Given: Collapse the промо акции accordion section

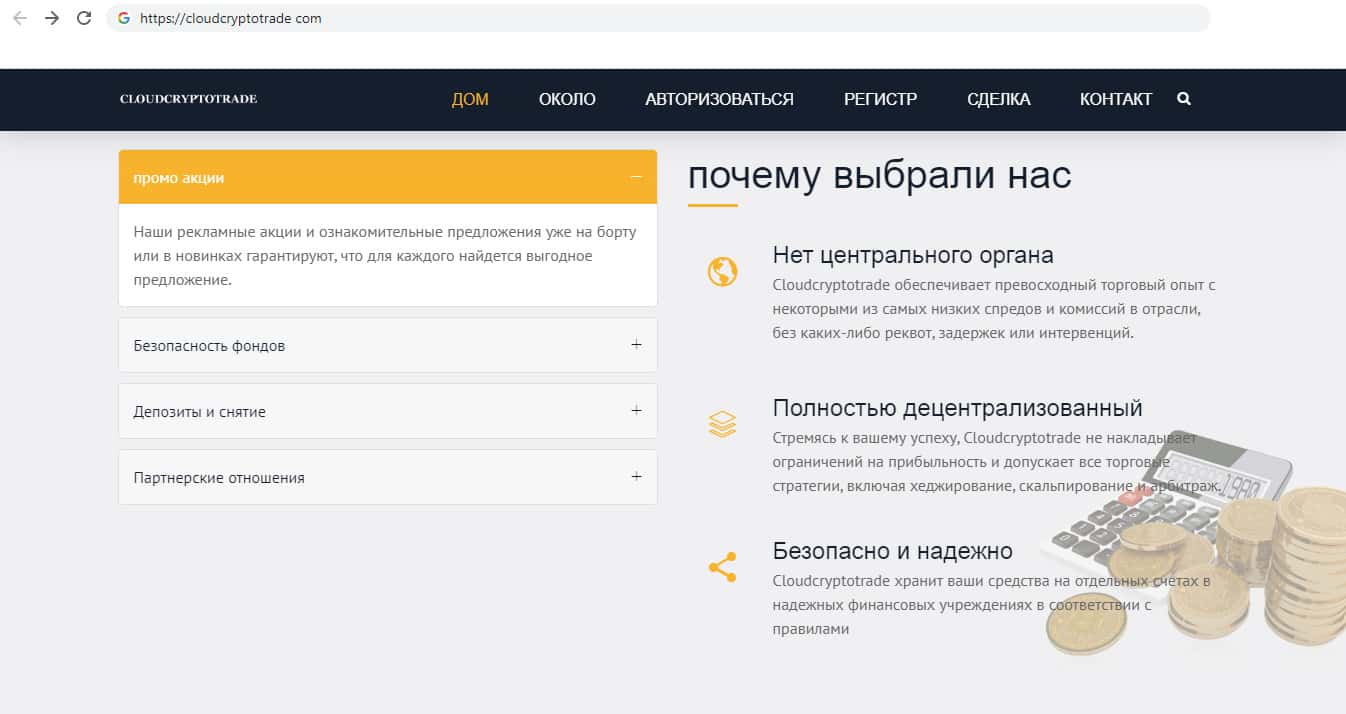Looking at the screenshot, I should 636,177.
